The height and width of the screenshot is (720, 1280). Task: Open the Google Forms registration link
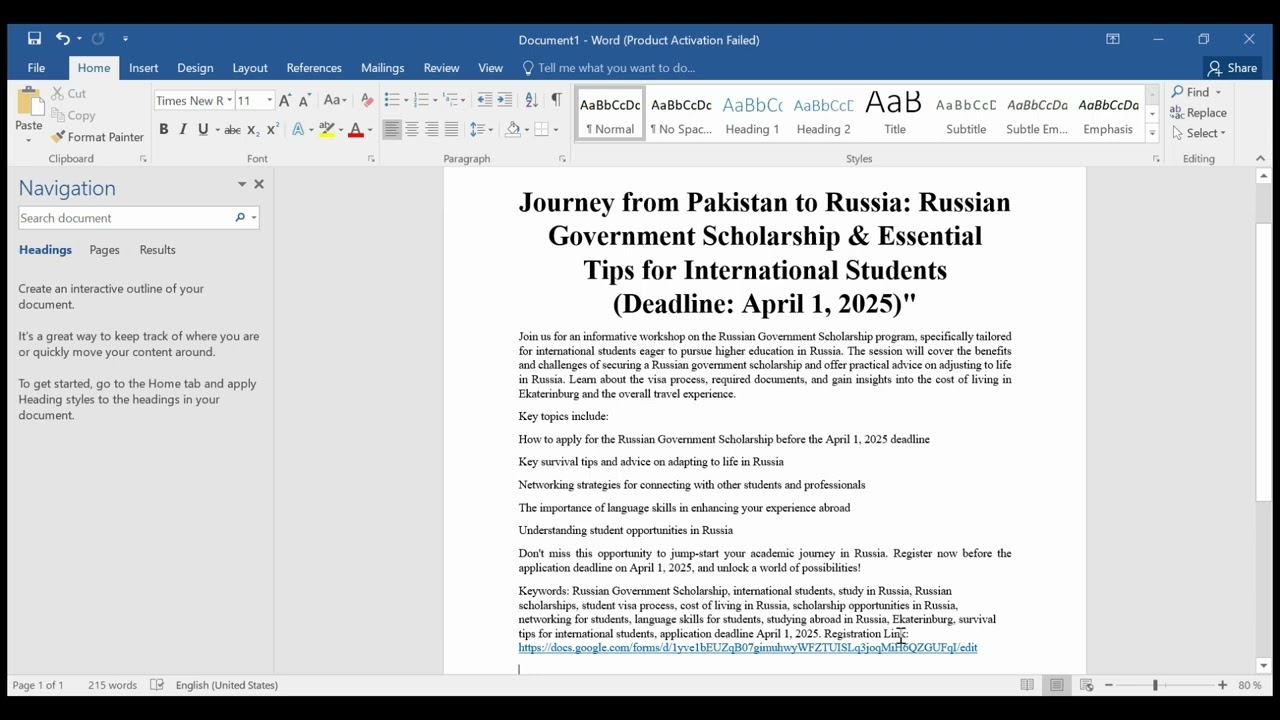click(748, 648)
